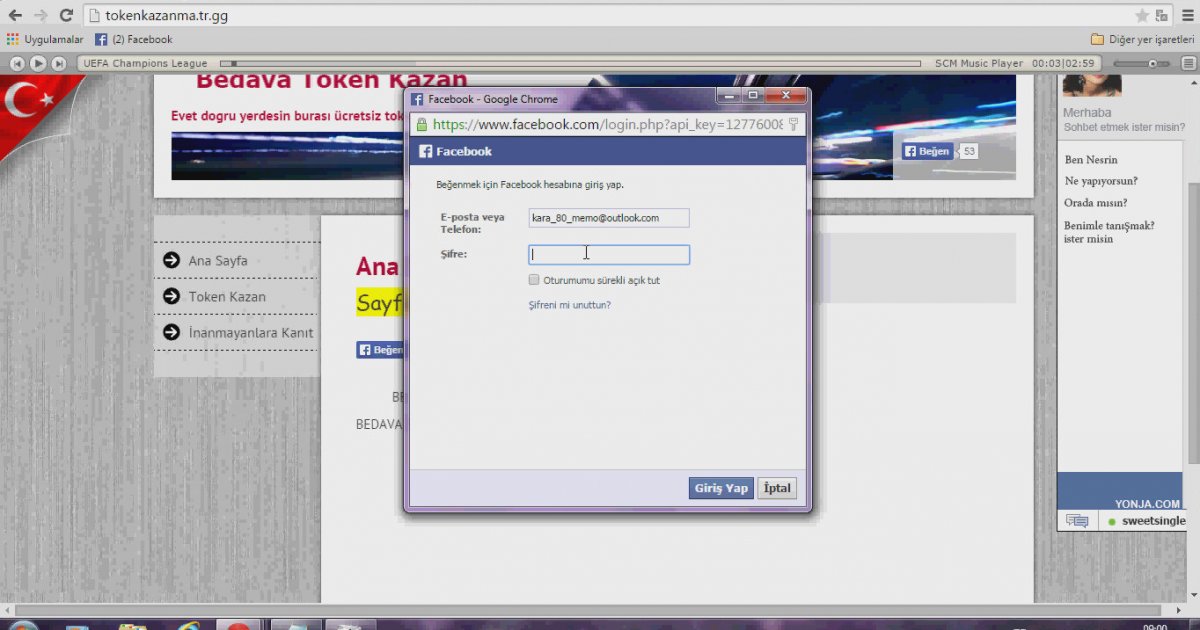The image size is (1200, 630).
Task: Click the popup's facebook.com URL field
Action: 607,125
